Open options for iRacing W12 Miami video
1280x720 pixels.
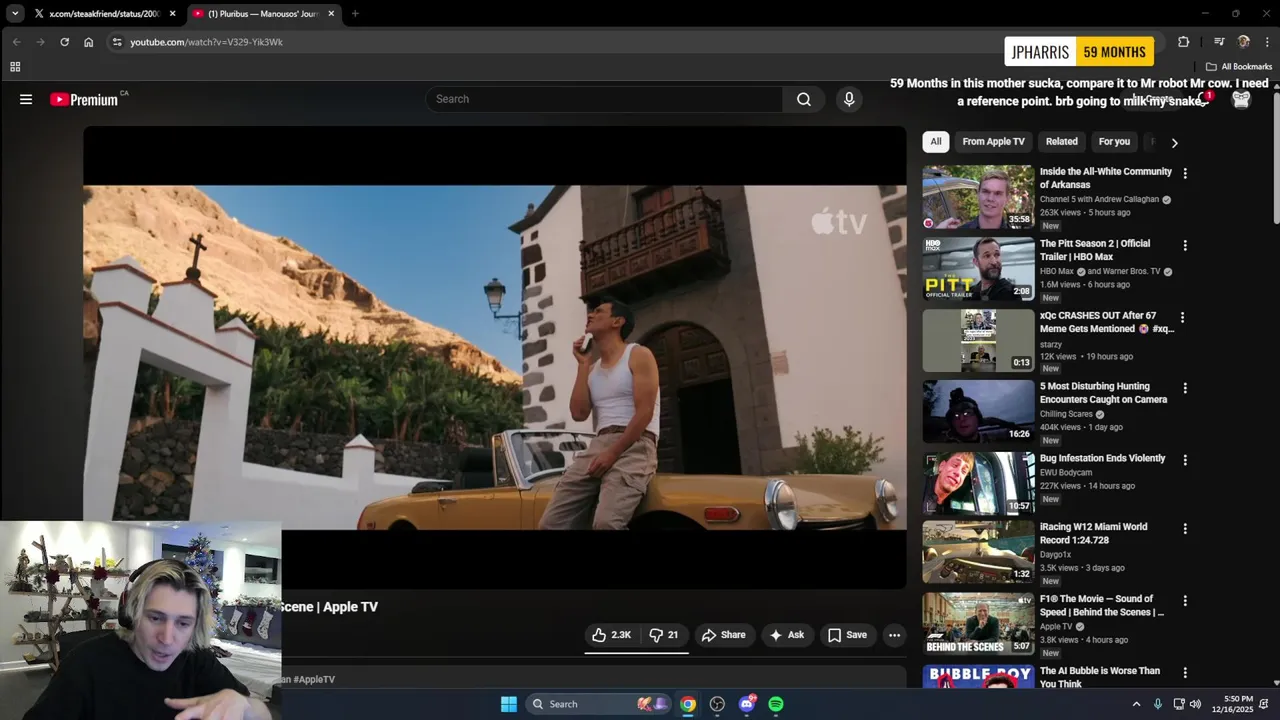(1185, 528)
